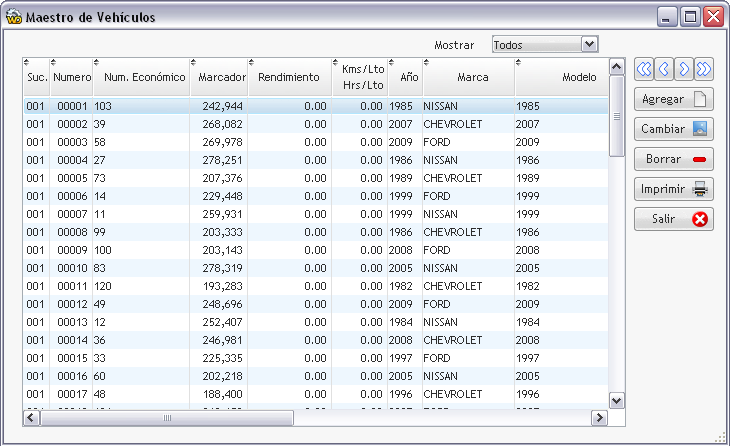Exit the window via Salir button

pyautogui.click(x=674, y=219)
